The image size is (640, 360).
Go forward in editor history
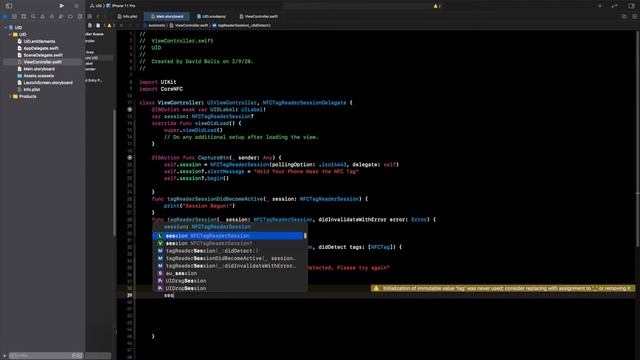[105, 16]
